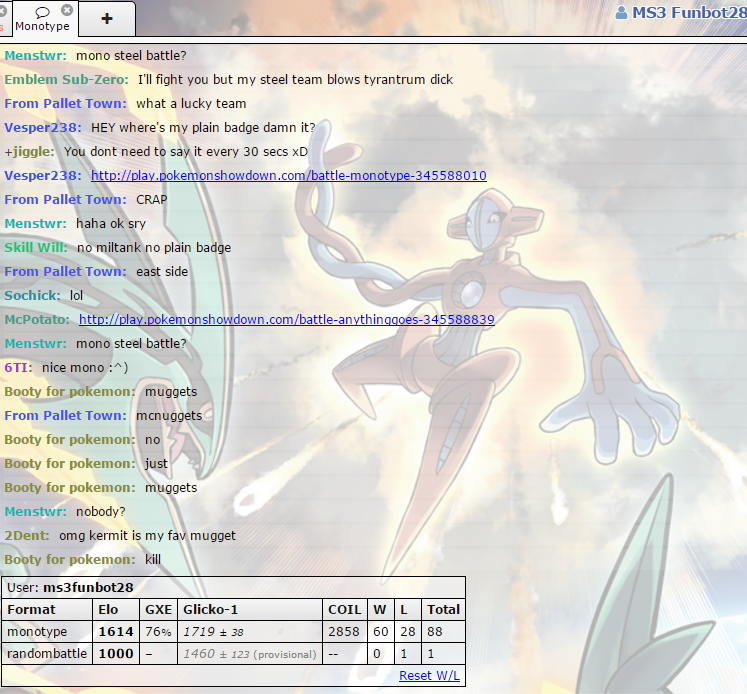This screenshot has width=747, height=694.
Task: Click the Total column header
Action: tap(444, 610)
